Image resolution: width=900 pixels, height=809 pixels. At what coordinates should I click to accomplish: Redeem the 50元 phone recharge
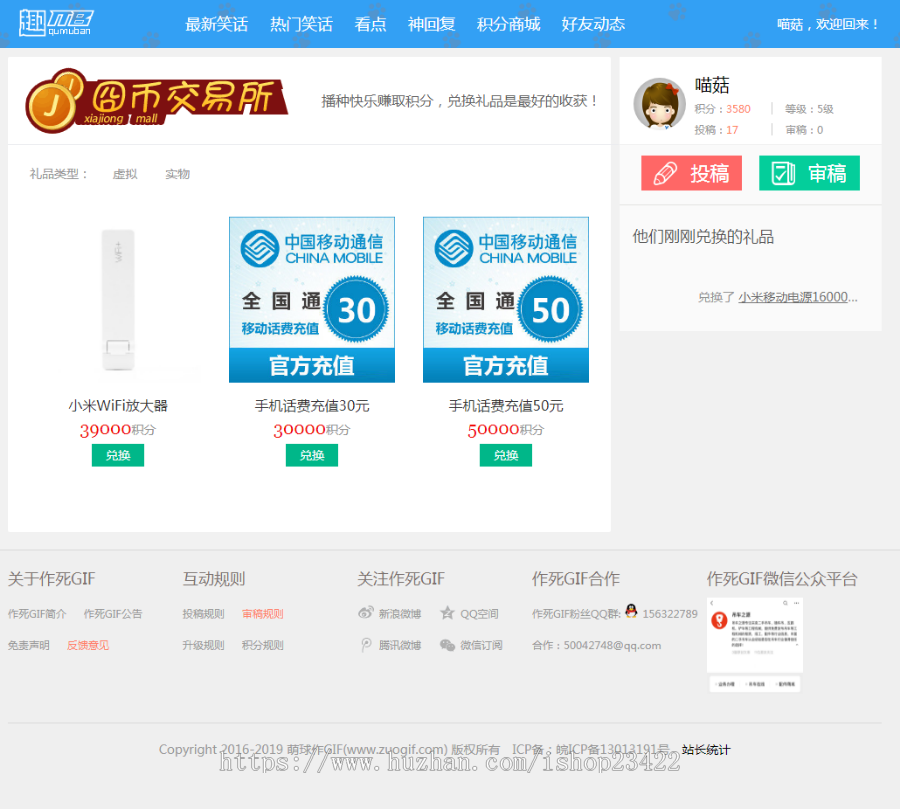click(x=506, y=455)
